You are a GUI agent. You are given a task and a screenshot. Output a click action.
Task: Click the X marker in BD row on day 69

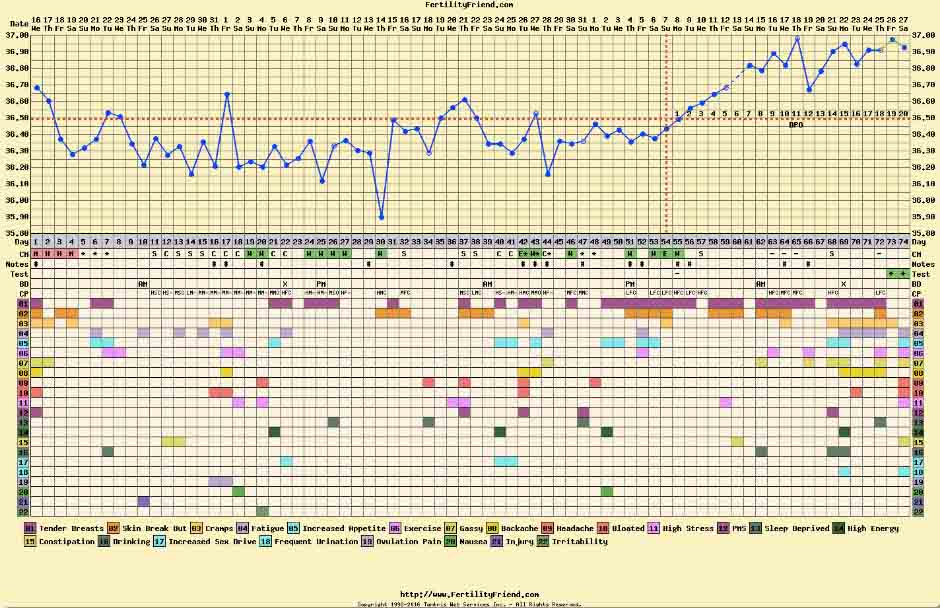pyautogui.click(x=844, y=283)
